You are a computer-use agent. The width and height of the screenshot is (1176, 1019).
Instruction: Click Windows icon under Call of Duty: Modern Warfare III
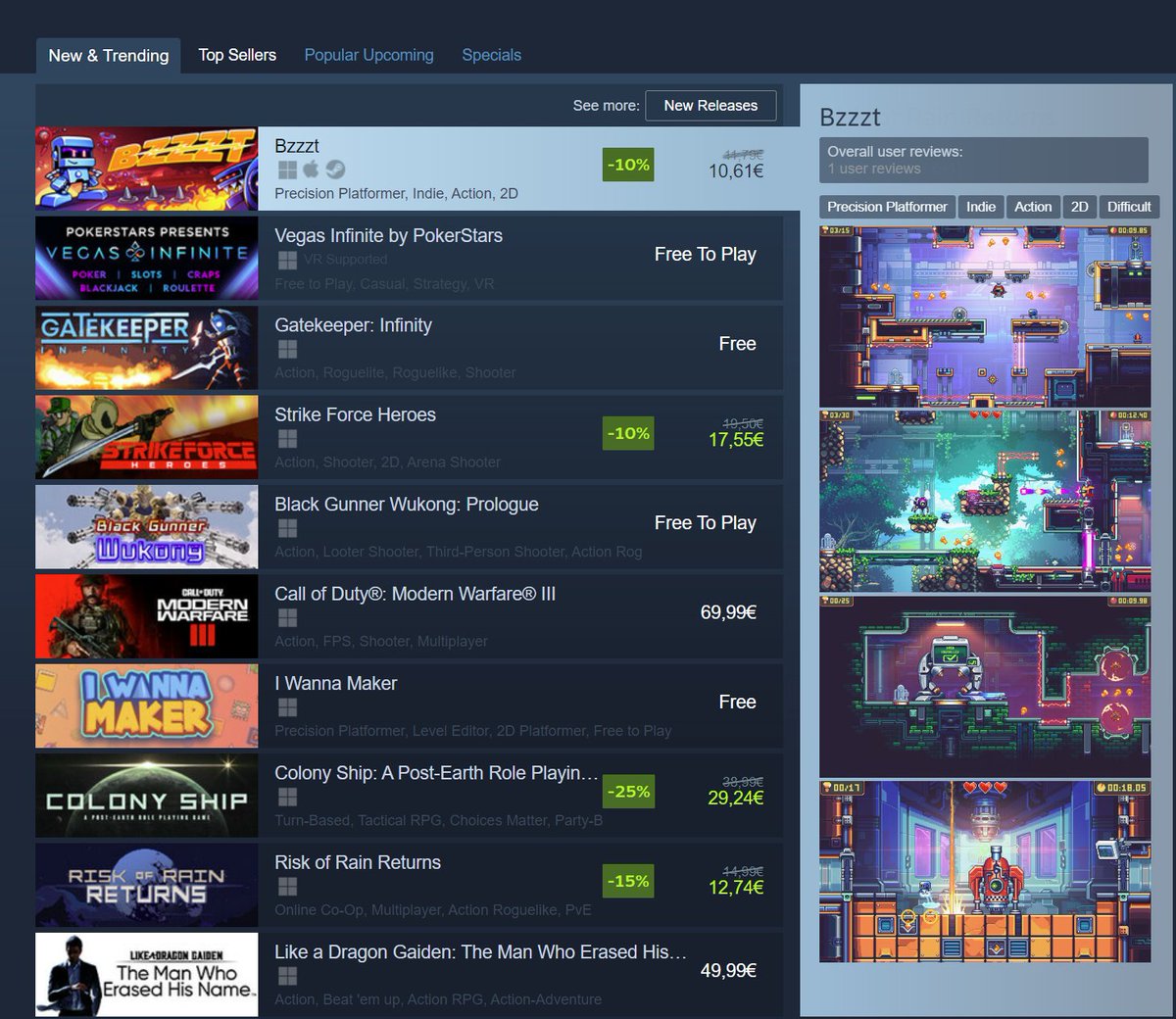point(287,617)
